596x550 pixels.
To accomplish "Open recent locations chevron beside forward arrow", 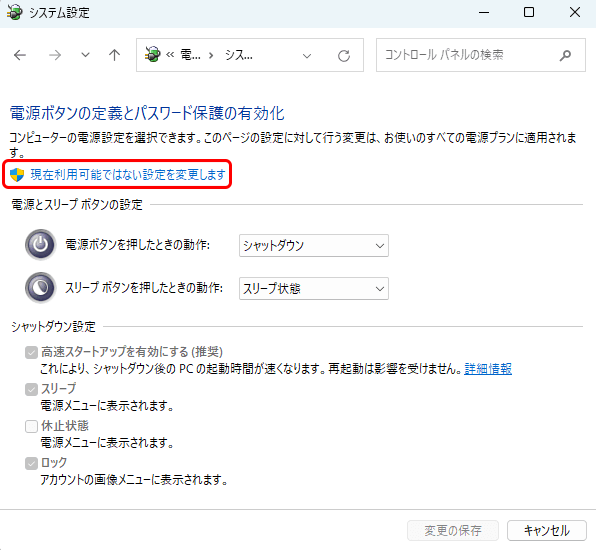I will tap(86, 55).
